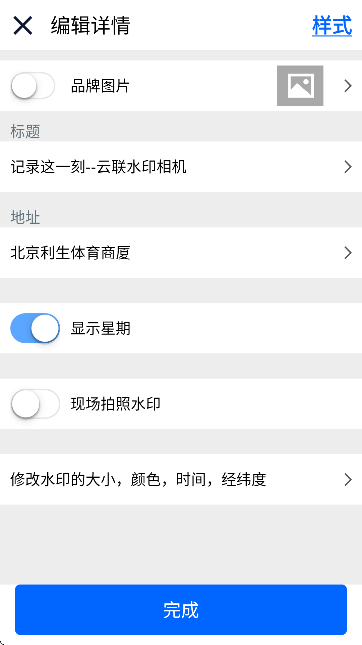Click the 标题 section header
The height and width of the screenshot is (645, 362).
(x=25, y=132)
